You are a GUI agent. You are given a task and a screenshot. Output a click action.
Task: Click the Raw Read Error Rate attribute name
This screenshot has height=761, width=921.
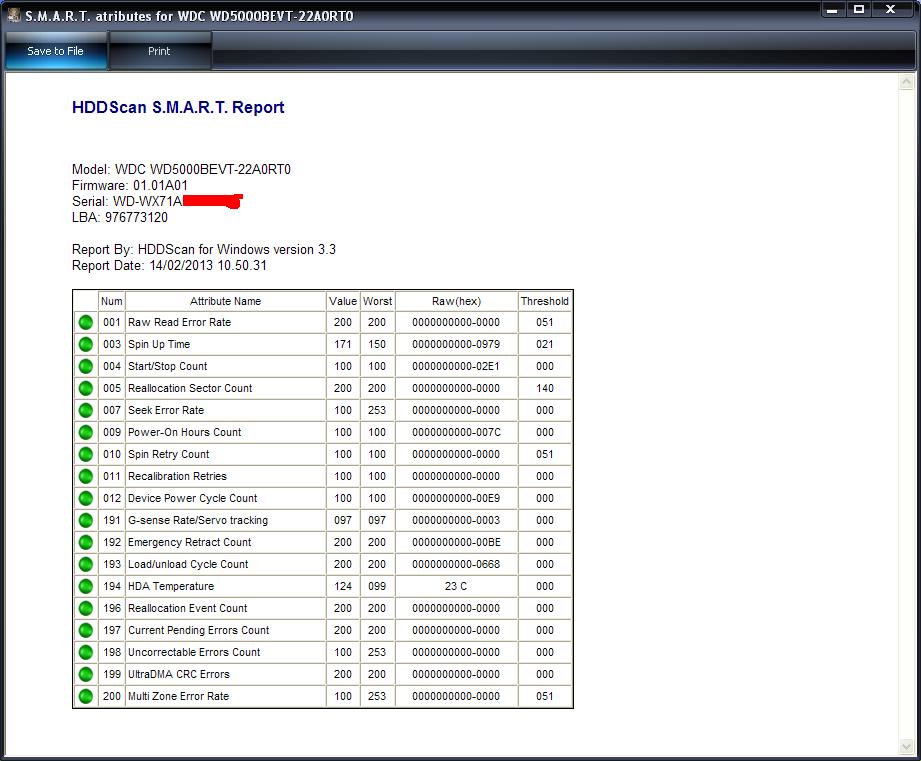pos(180,322)
